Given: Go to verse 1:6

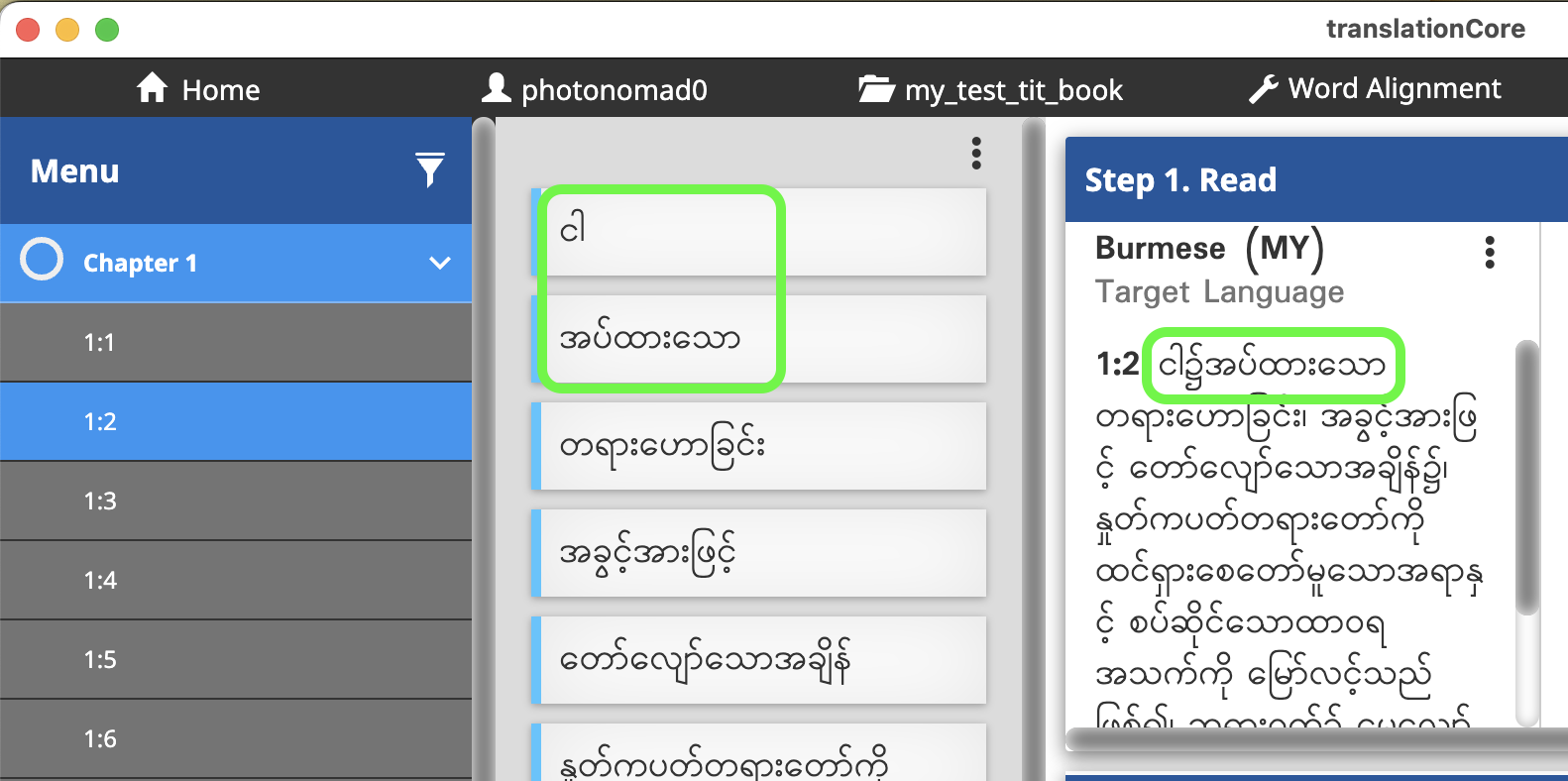Looking at the screenshot, I should 236,738.
